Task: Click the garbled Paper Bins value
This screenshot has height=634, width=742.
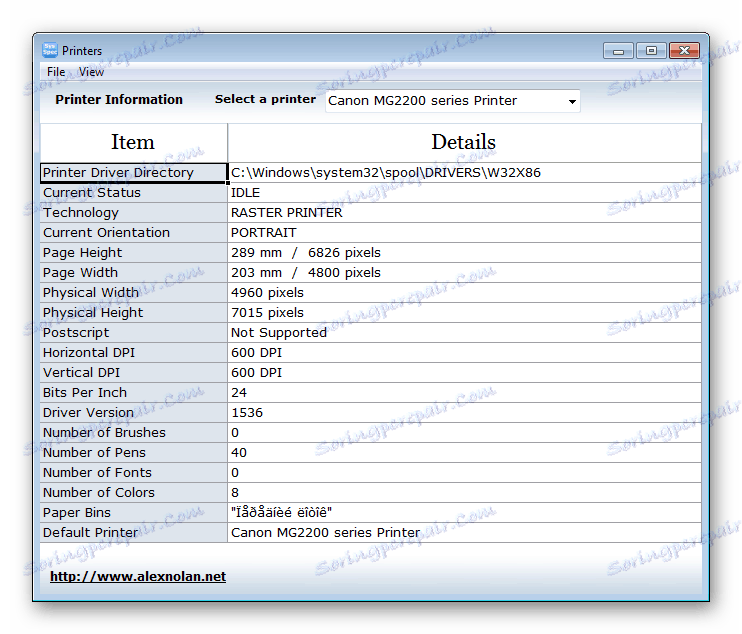Action: 464,513
